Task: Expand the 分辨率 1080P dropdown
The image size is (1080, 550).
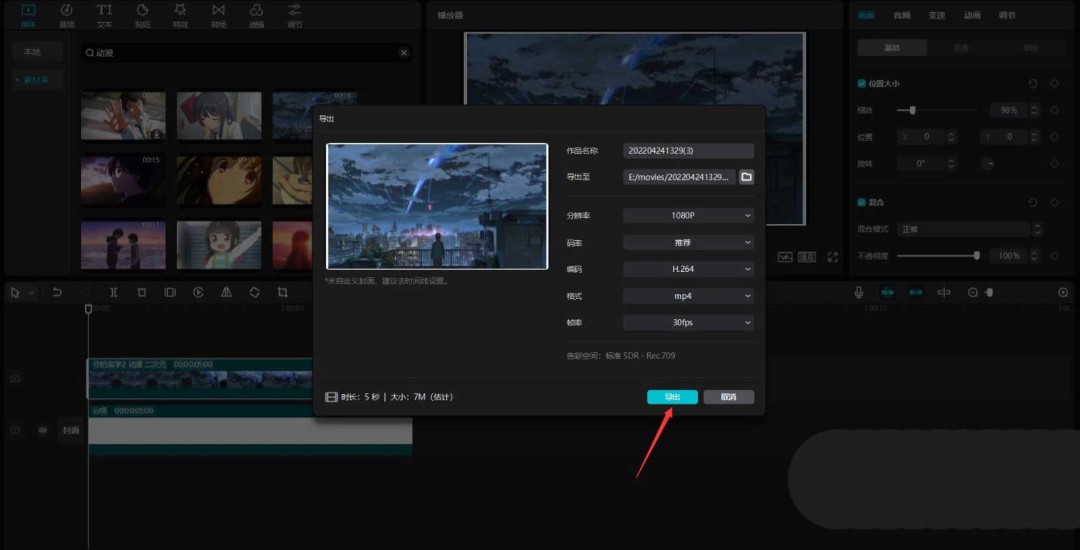Action: pyautogui.click(x=688, y=215)
